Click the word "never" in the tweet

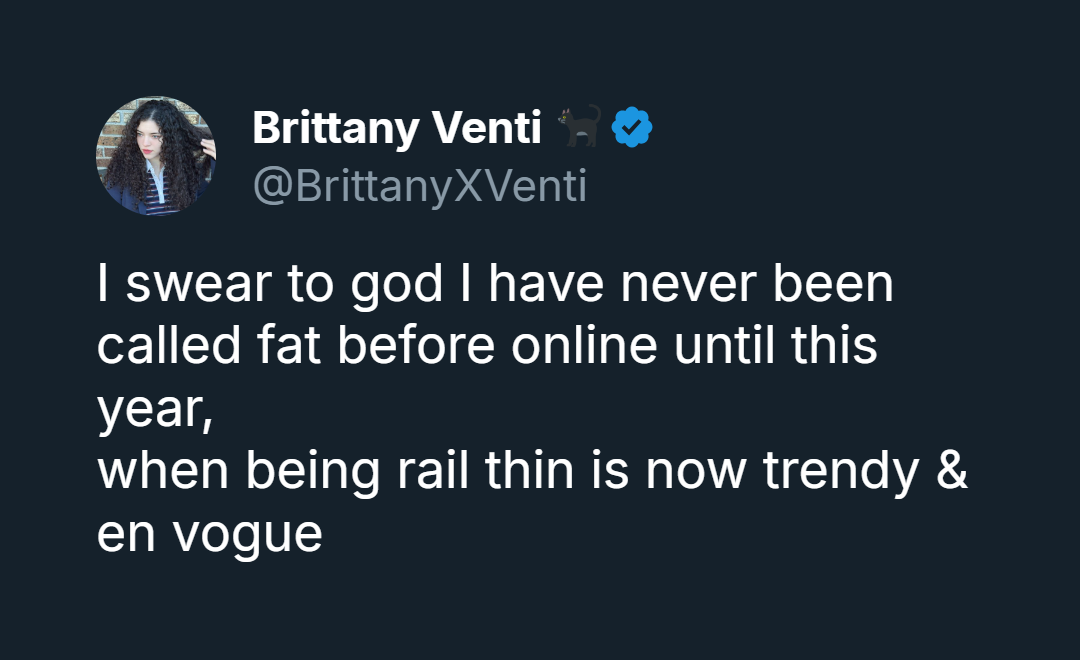pyautogui.click(x=687, y=285)
